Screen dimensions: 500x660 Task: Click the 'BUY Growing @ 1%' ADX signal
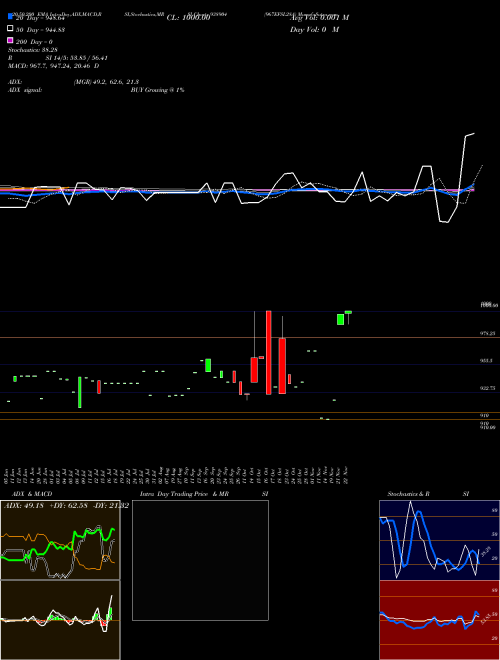click(x=157, y=90)
